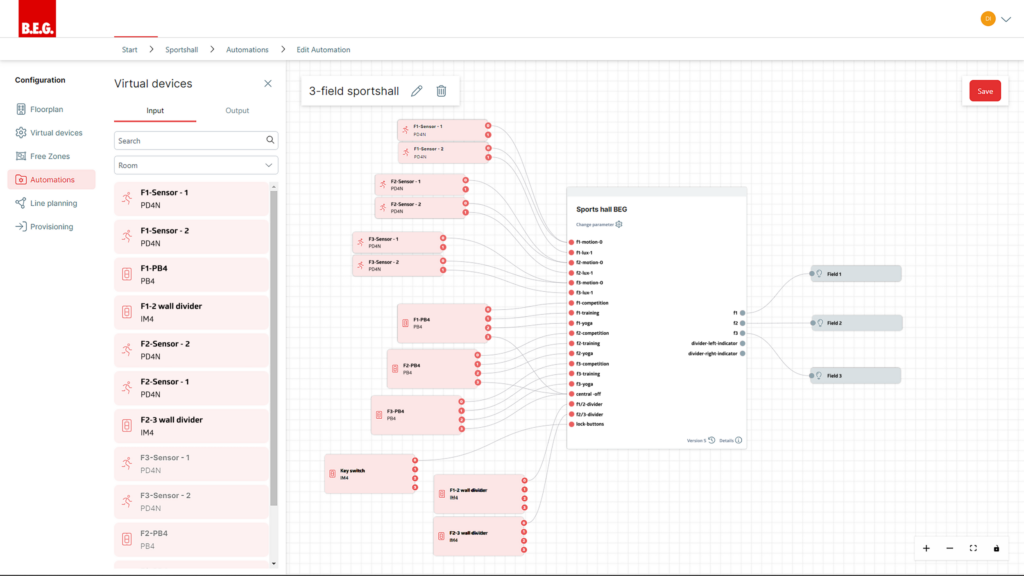Fit the automation canvas to screen
Viewport: 1024px width, 576px height.
[972, 548]
